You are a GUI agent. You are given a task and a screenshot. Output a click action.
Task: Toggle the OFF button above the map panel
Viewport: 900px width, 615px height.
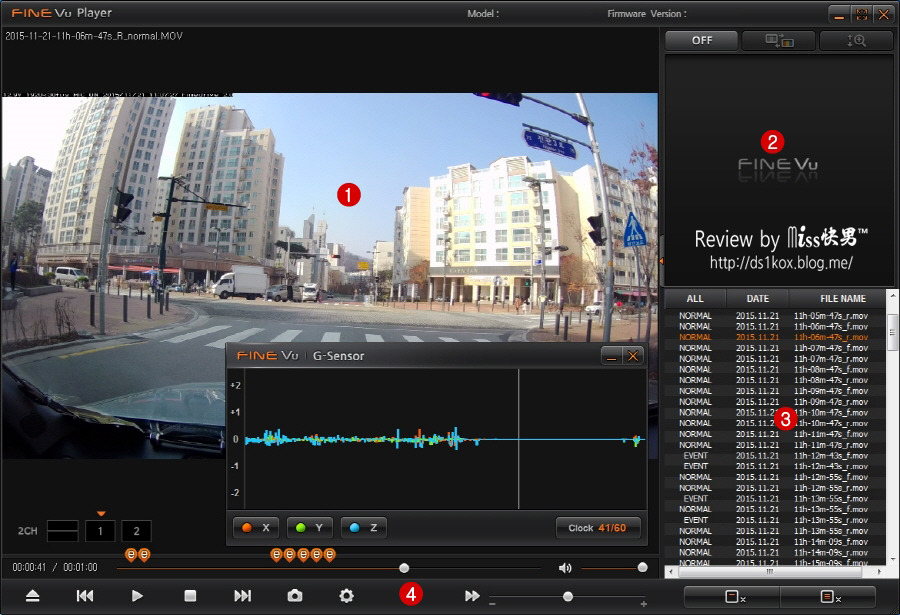click(x=701, y=41)
